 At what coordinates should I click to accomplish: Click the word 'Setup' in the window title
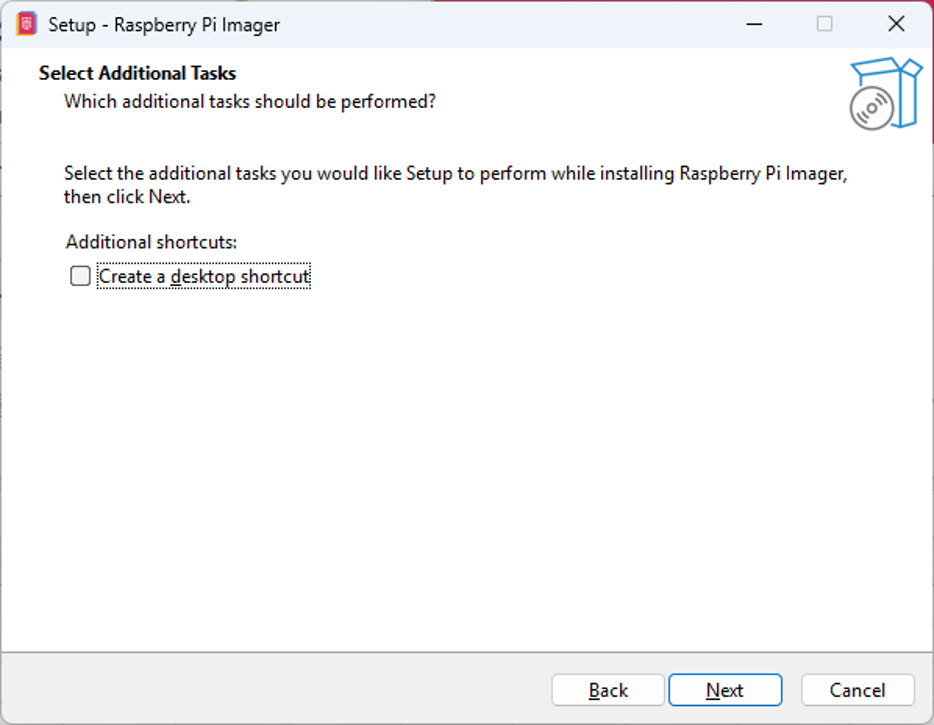click(x=72, y=25)
